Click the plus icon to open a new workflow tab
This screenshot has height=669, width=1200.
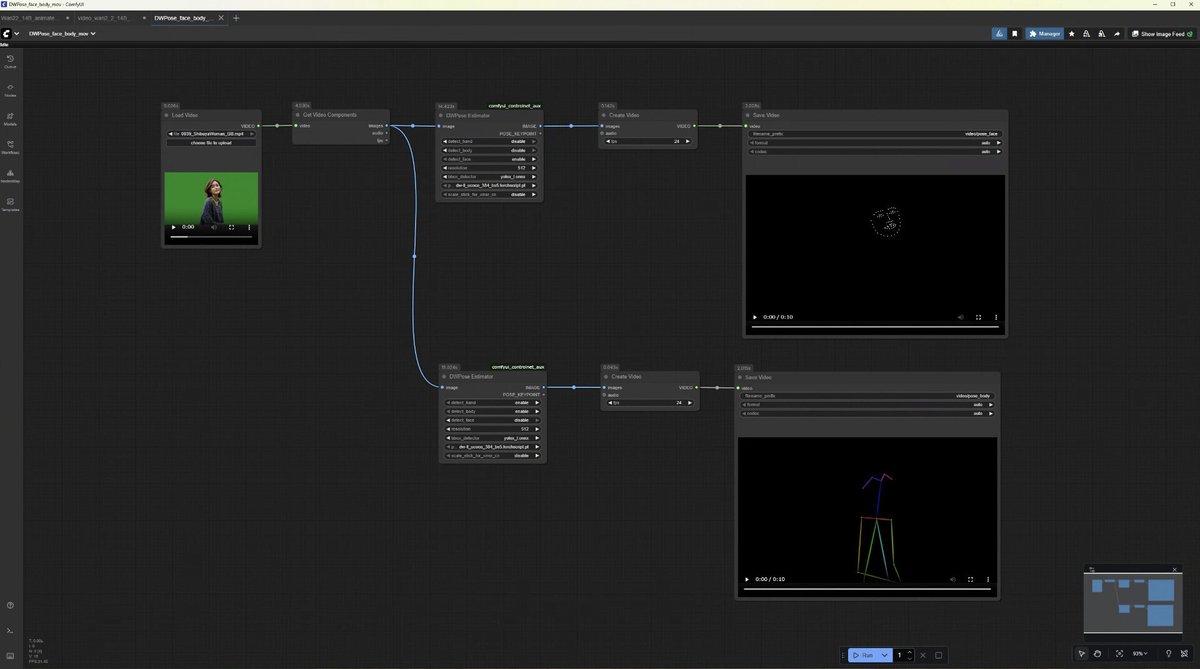tap(236, 17)
